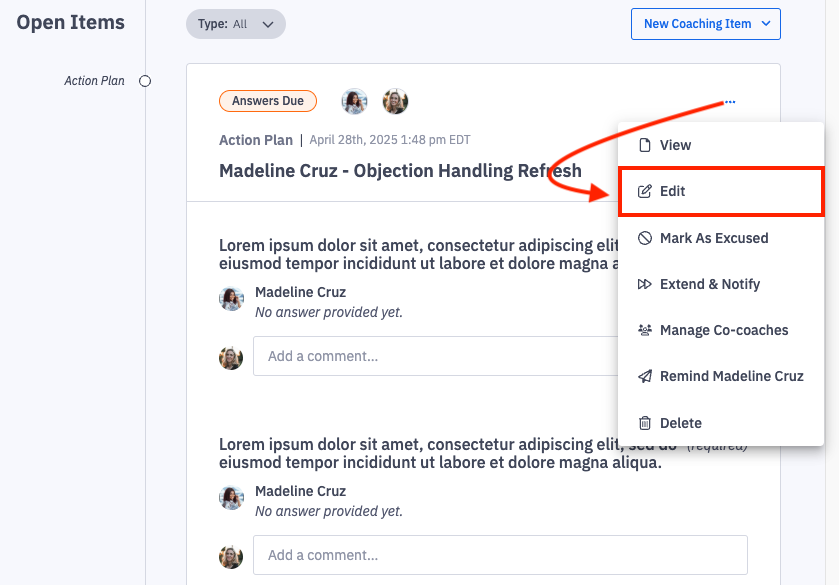Click the pencil icon next to Edit
Image resolution: width=839 pixels, height=585 pixels.
click(x=645, y=191)
